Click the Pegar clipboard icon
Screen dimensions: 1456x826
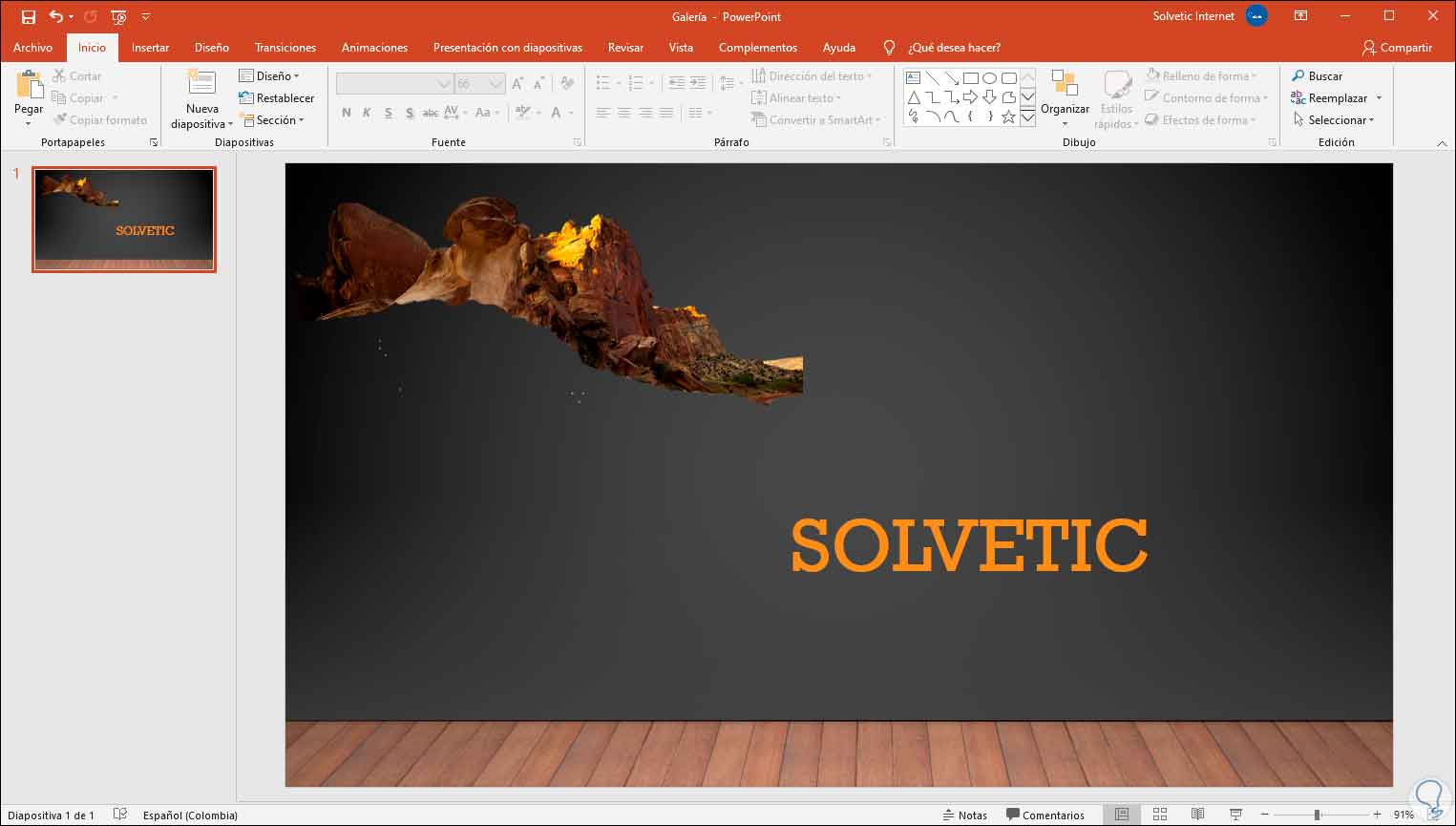coord(29,87)
